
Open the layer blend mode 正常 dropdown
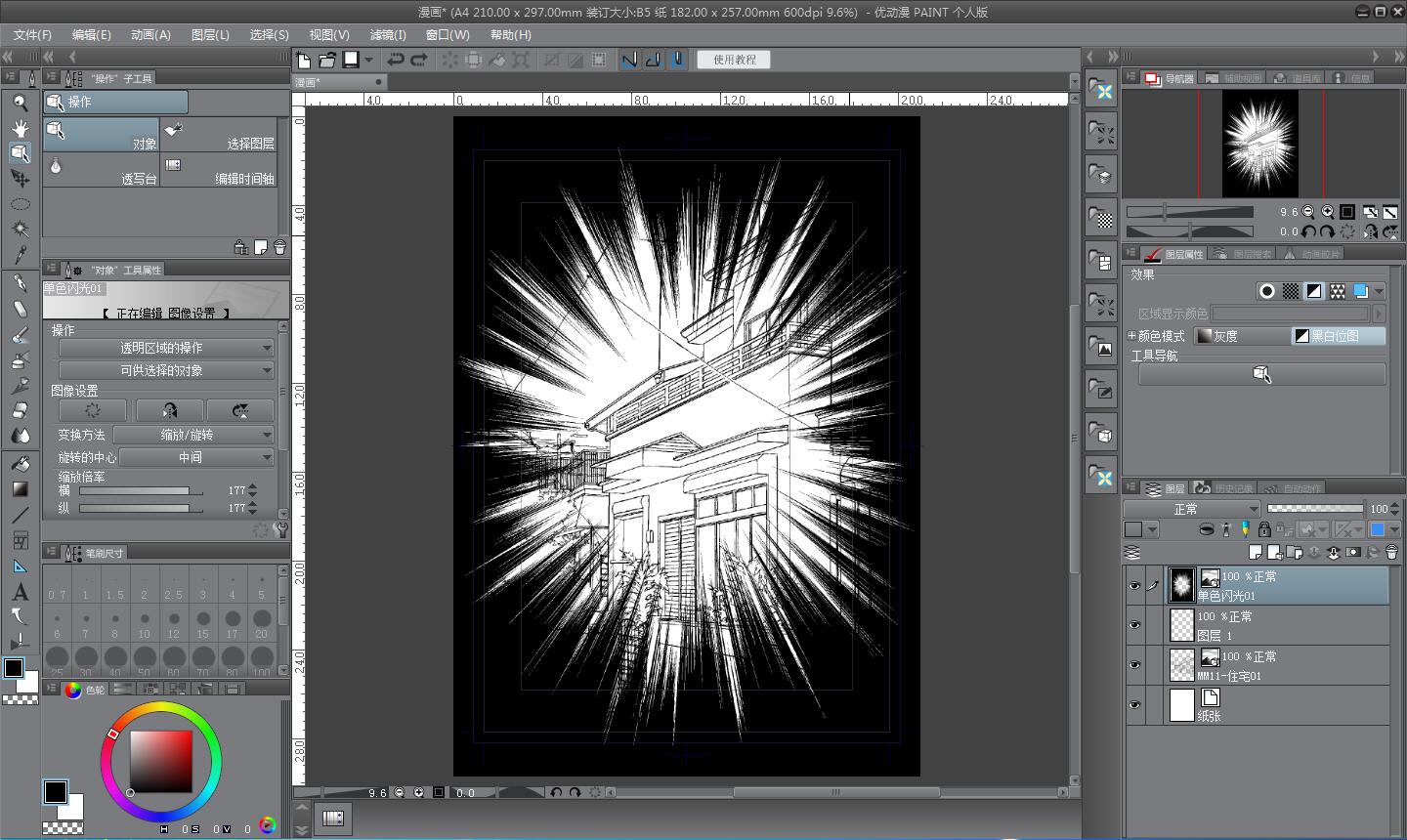(x=1191, y=509)
